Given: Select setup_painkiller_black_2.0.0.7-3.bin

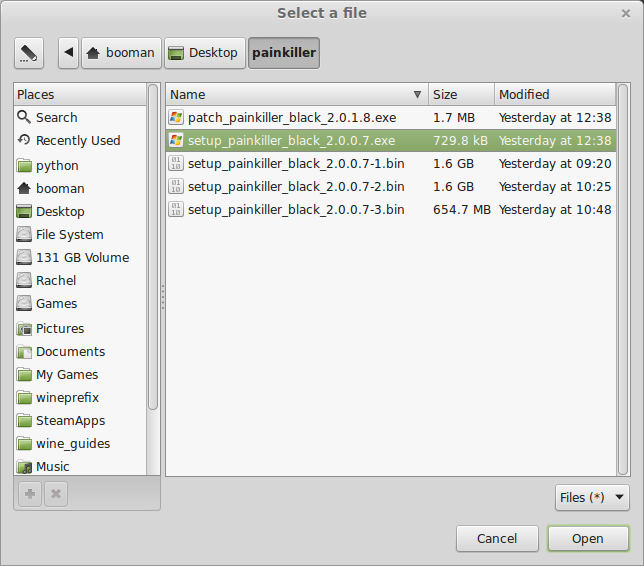Looking at the screenshot, I should click(391, 209).
